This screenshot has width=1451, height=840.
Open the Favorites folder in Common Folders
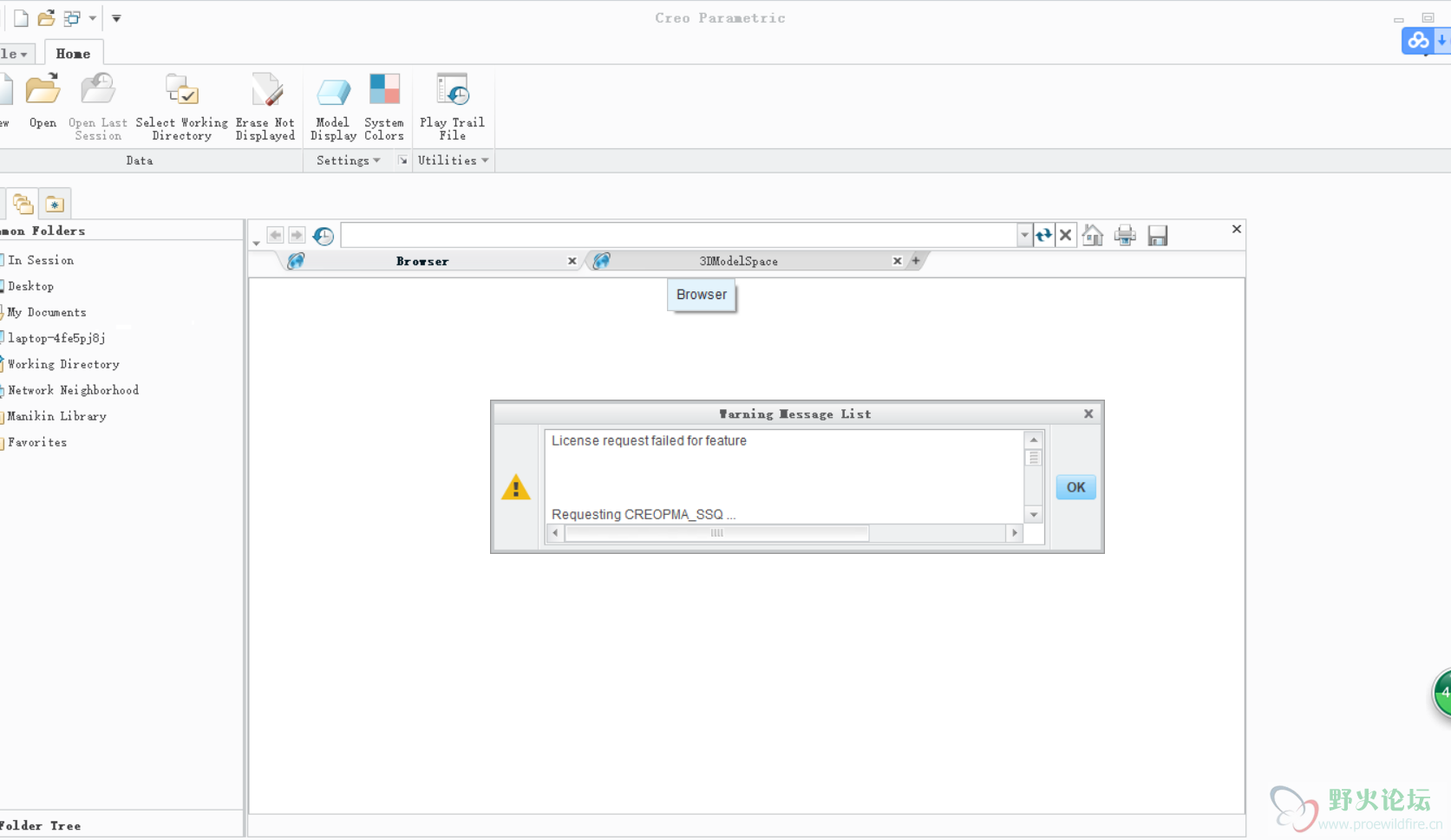(x=37, y=442)
